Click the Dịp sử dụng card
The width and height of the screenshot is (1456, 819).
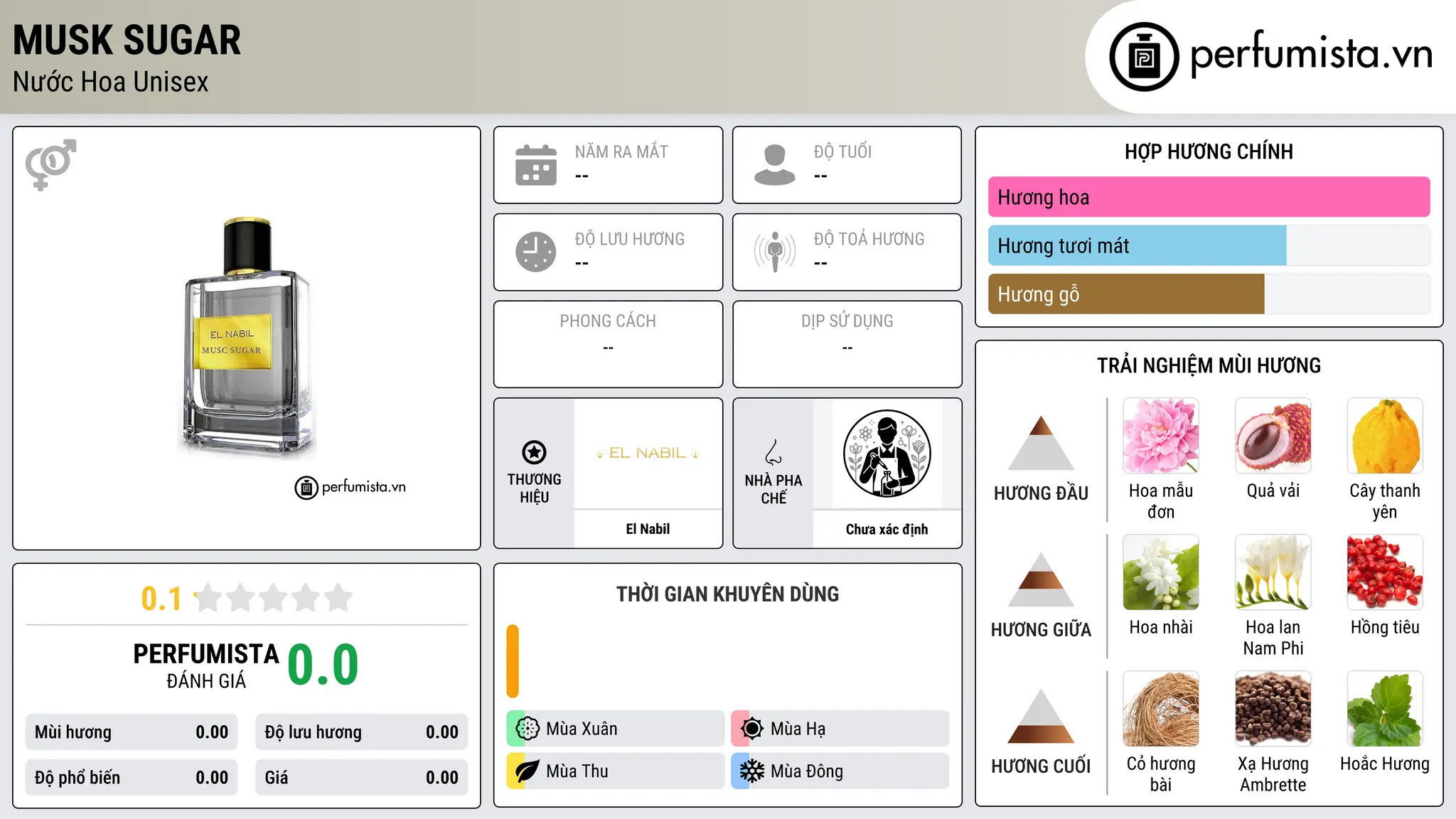(x=847, y=344)
